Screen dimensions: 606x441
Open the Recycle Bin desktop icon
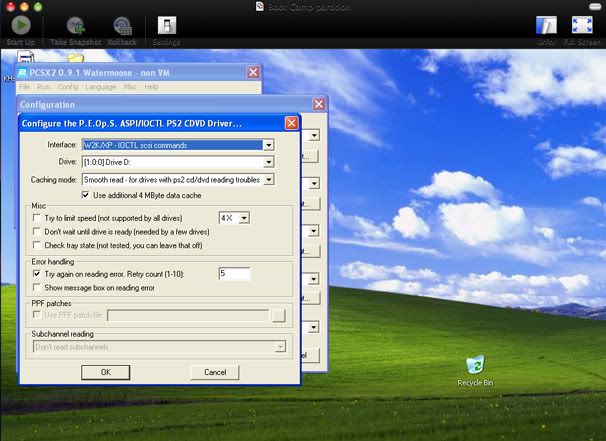tap(475, 365)
